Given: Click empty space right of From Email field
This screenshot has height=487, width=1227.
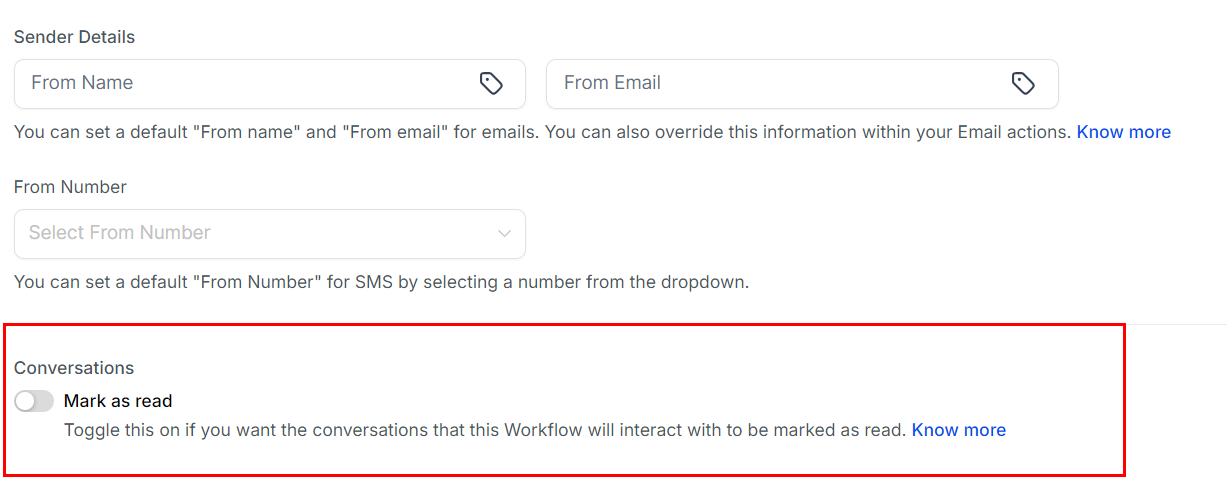Looking at the screenshot, I should pos(1140,84).
